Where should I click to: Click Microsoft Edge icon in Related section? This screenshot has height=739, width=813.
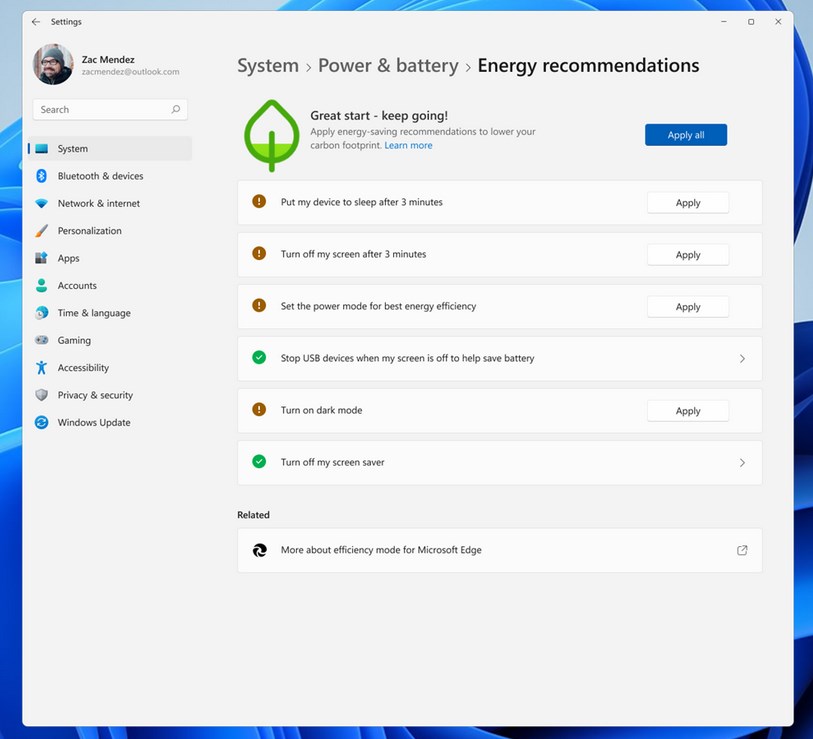click(x=259, y=550)
